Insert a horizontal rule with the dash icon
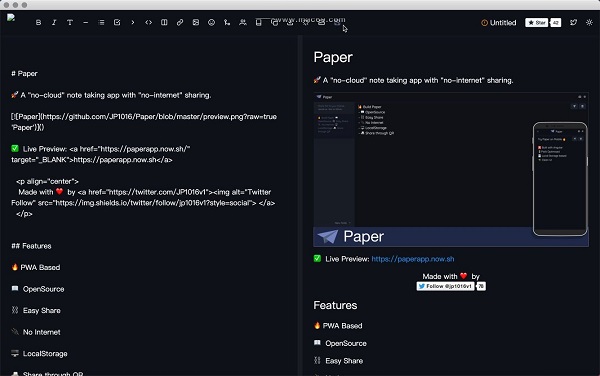Image resolution: width=600 pixels, height=376 pixels. 86,23
